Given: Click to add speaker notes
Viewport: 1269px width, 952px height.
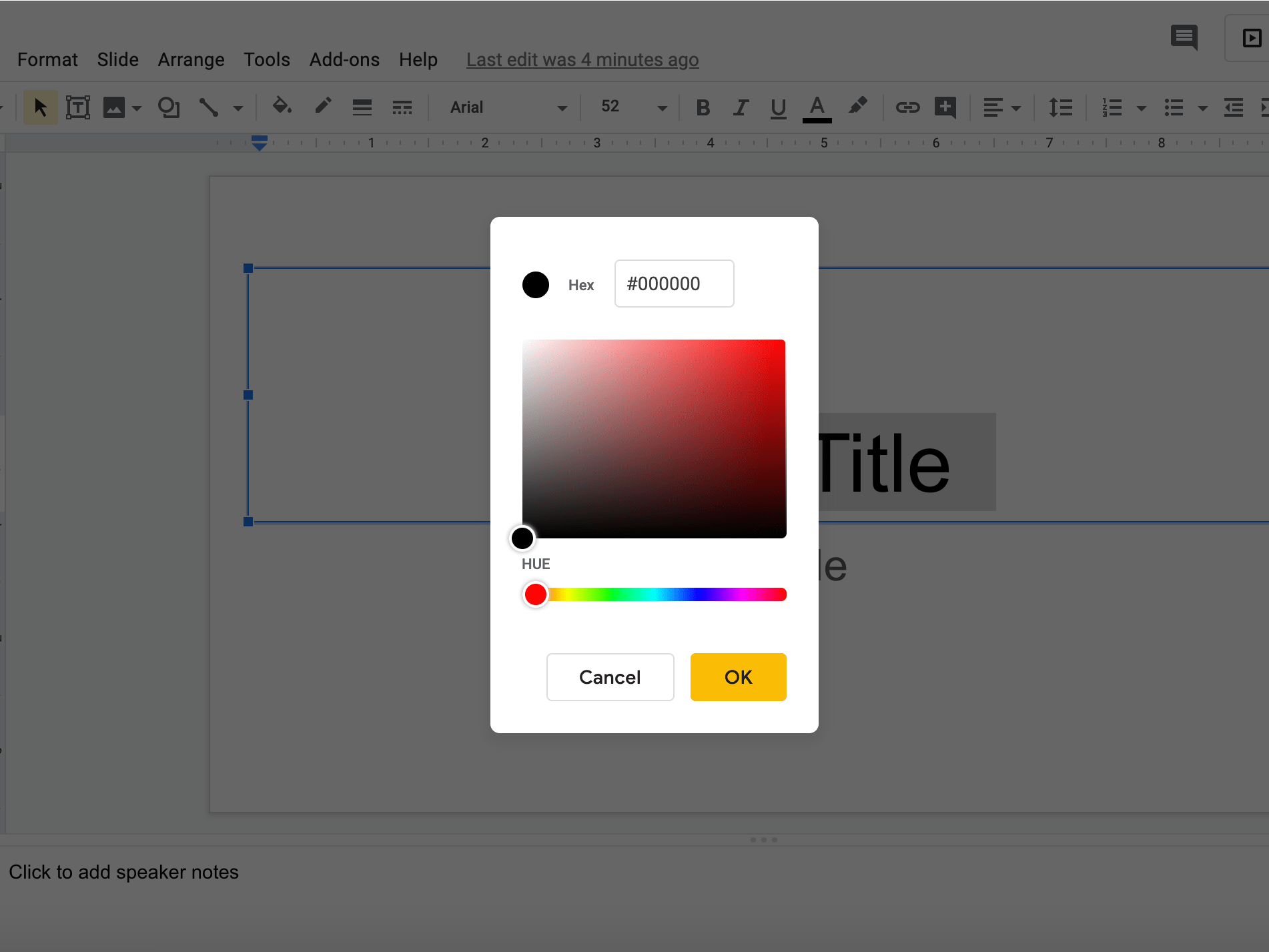Looking at the screenshot, I should coord(124,872).
